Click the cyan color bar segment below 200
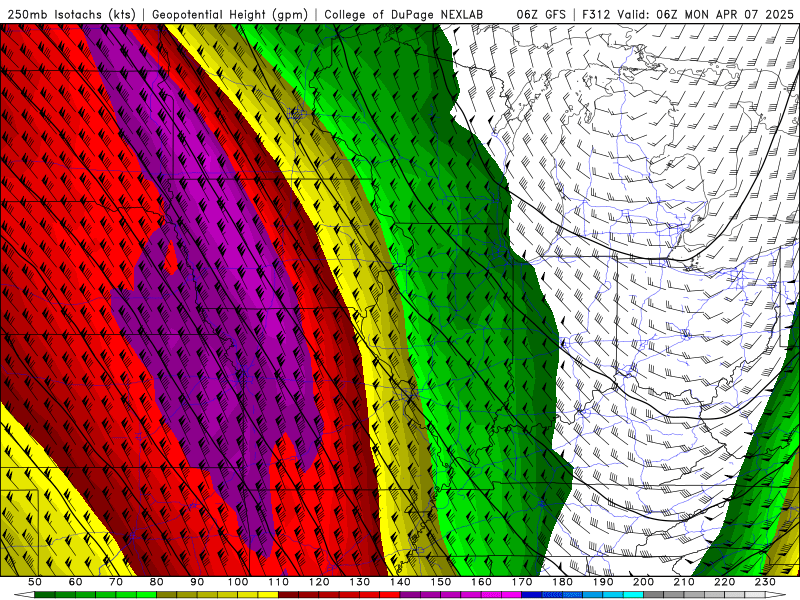800x600 pixels. point(633,595)
